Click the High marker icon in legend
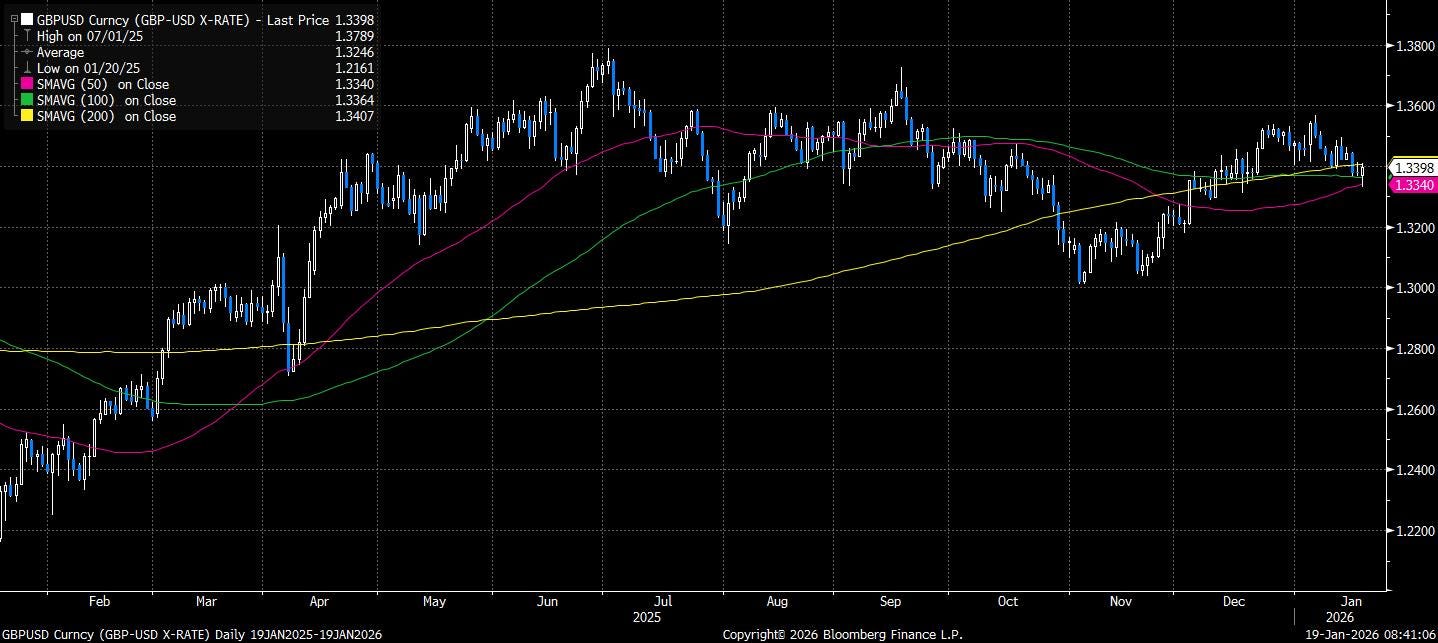 point(27,36)
